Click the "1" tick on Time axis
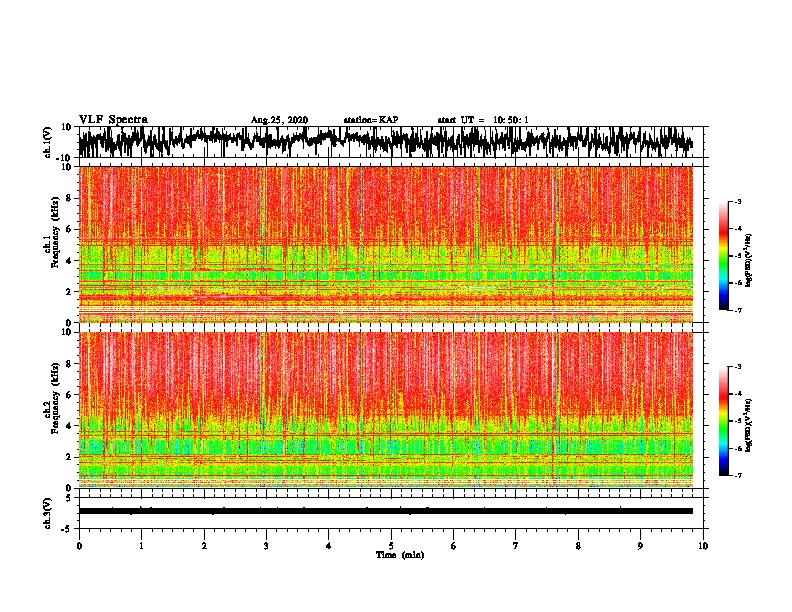 [141, 546]
